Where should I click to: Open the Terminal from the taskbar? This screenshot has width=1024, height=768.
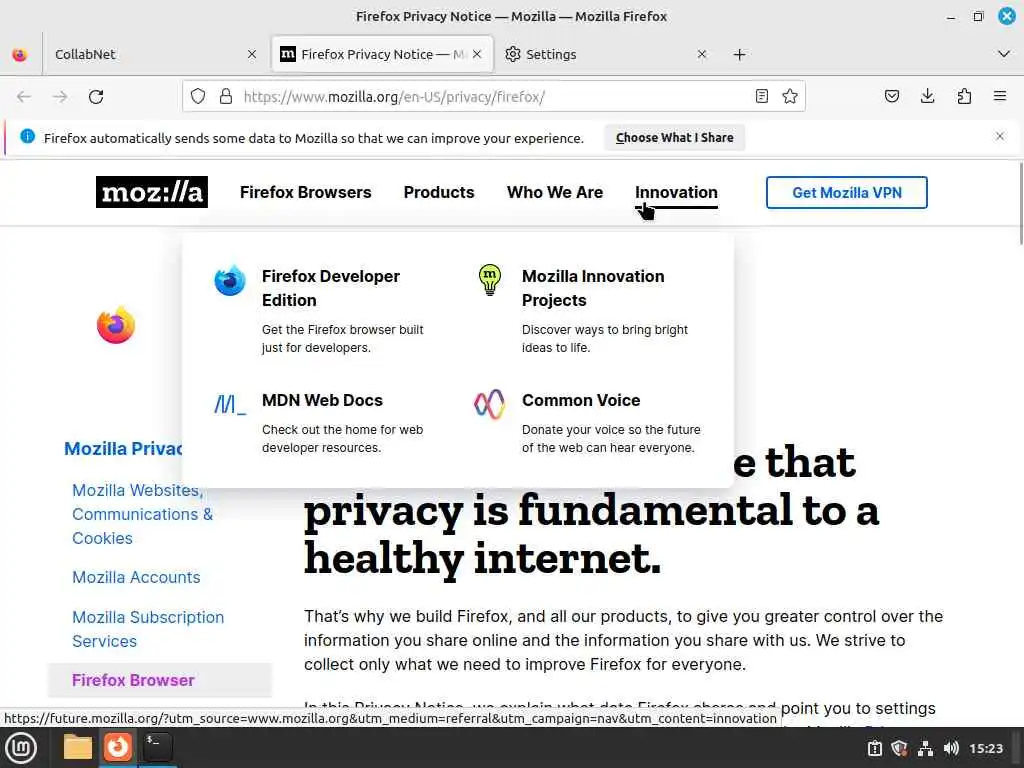157,746
